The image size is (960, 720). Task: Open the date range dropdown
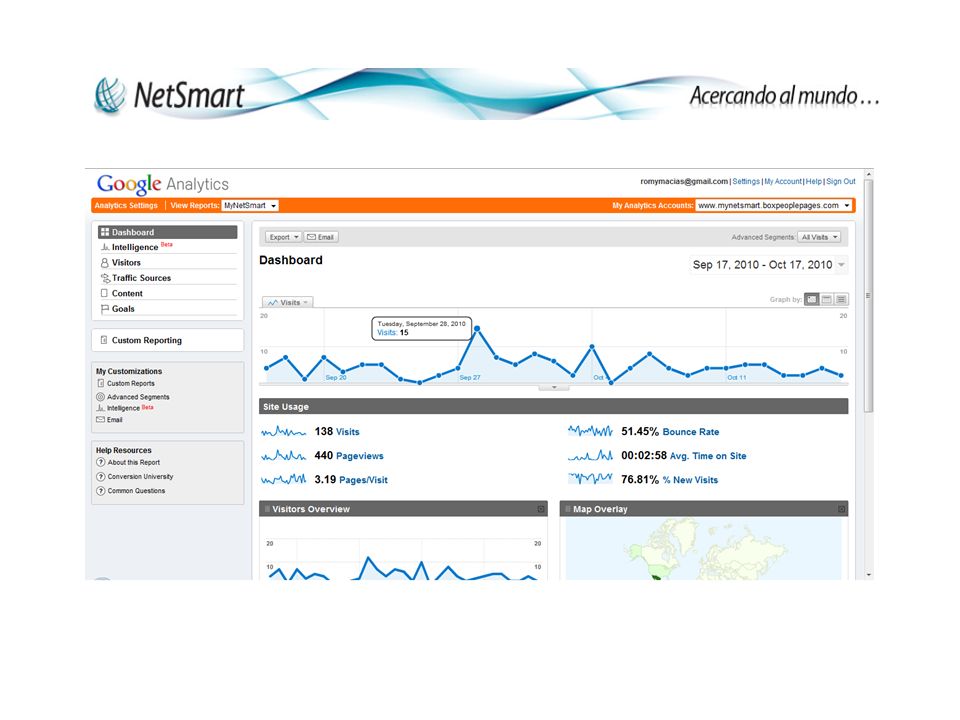click(x=768, y=264)
